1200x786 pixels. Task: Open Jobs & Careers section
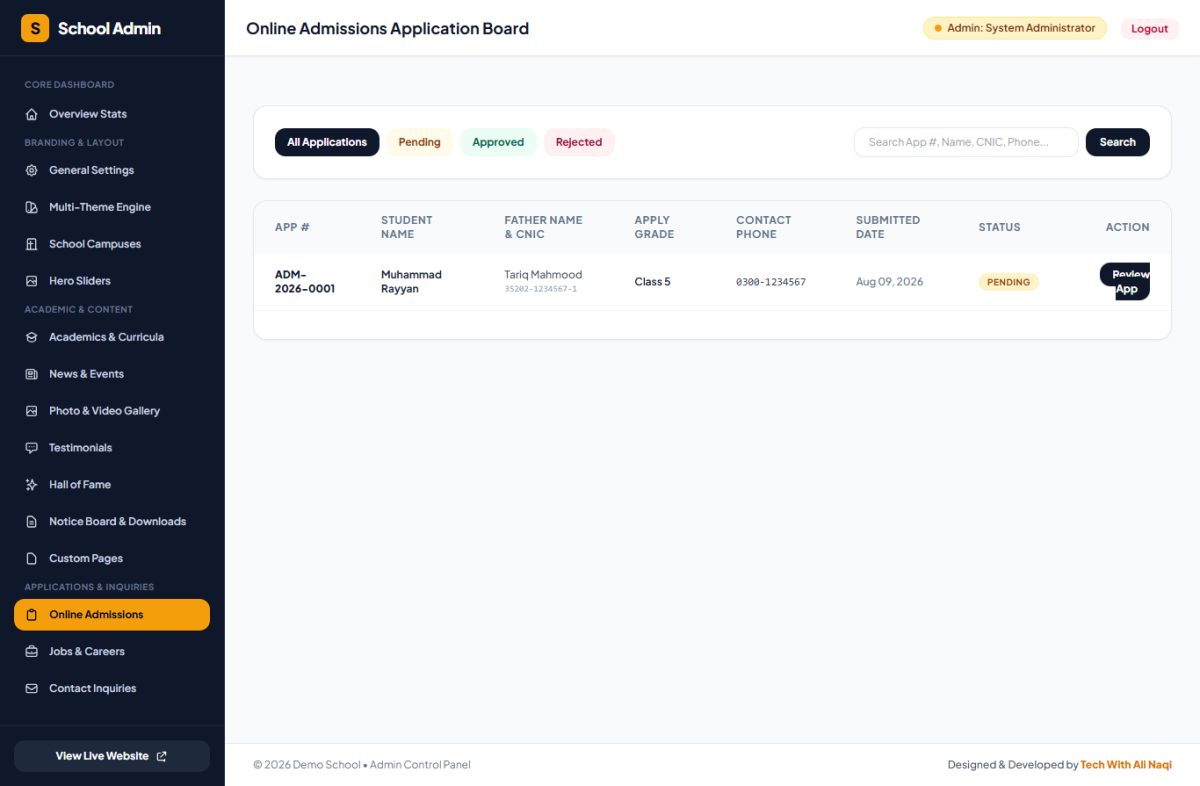(112, 652)
